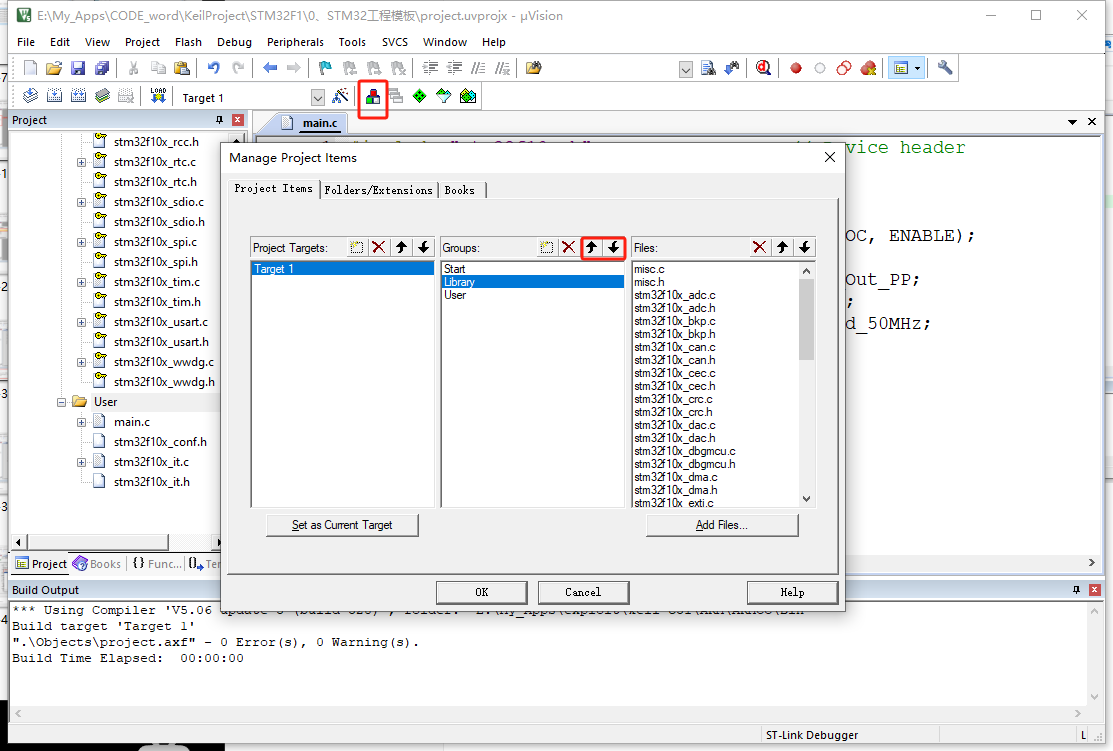Confirm the dialog with OK
This screenshot has width=1113, height=751.
[x=481, y=592]
